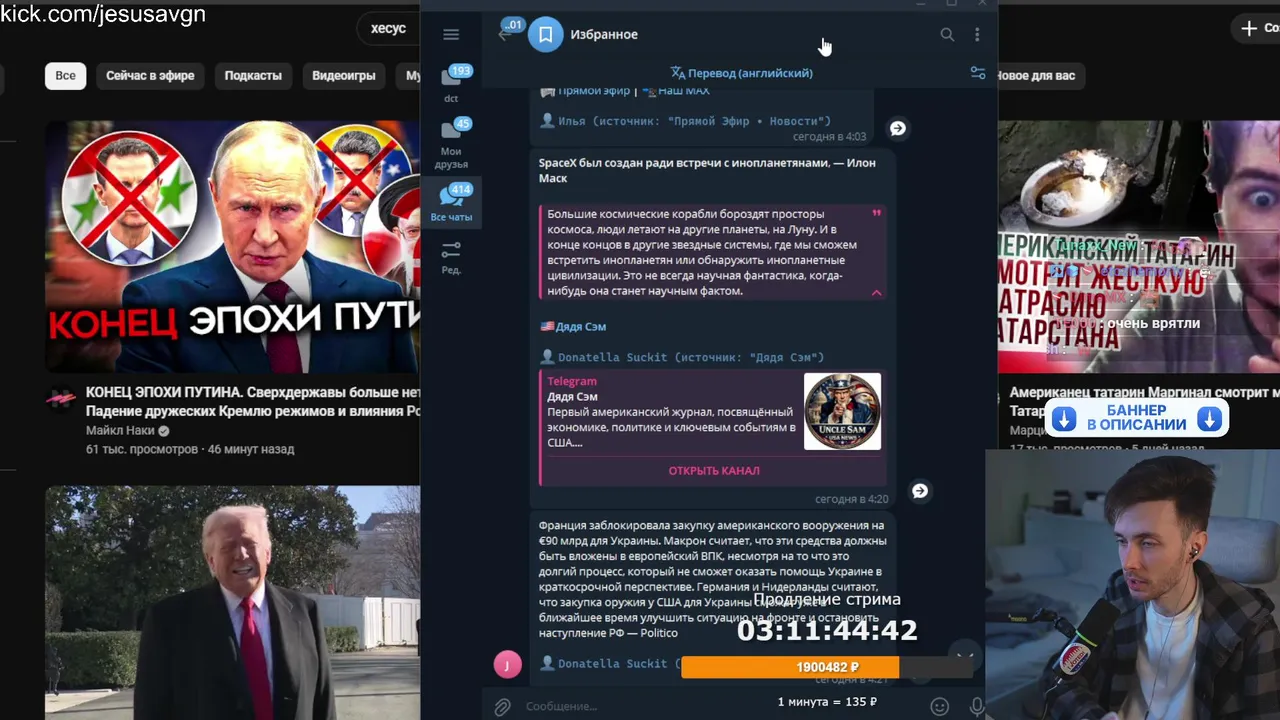The width and height of the screenshot is (1280, 720).
Task: Collapse the quoted text about космические корабли
Action: (x=876, y=292)
